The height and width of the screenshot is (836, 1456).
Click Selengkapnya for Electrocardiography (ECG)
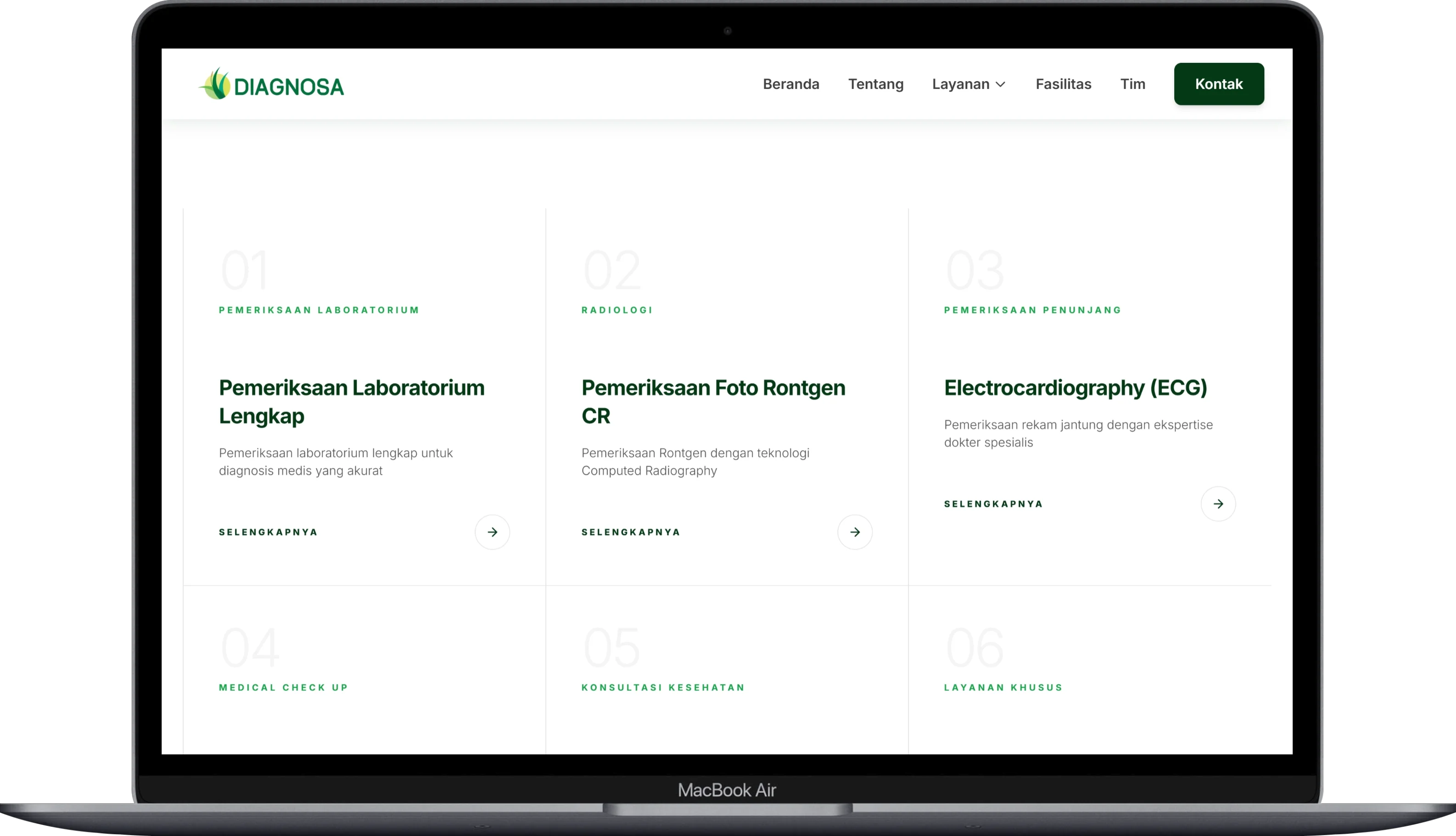tap(993, 503)
